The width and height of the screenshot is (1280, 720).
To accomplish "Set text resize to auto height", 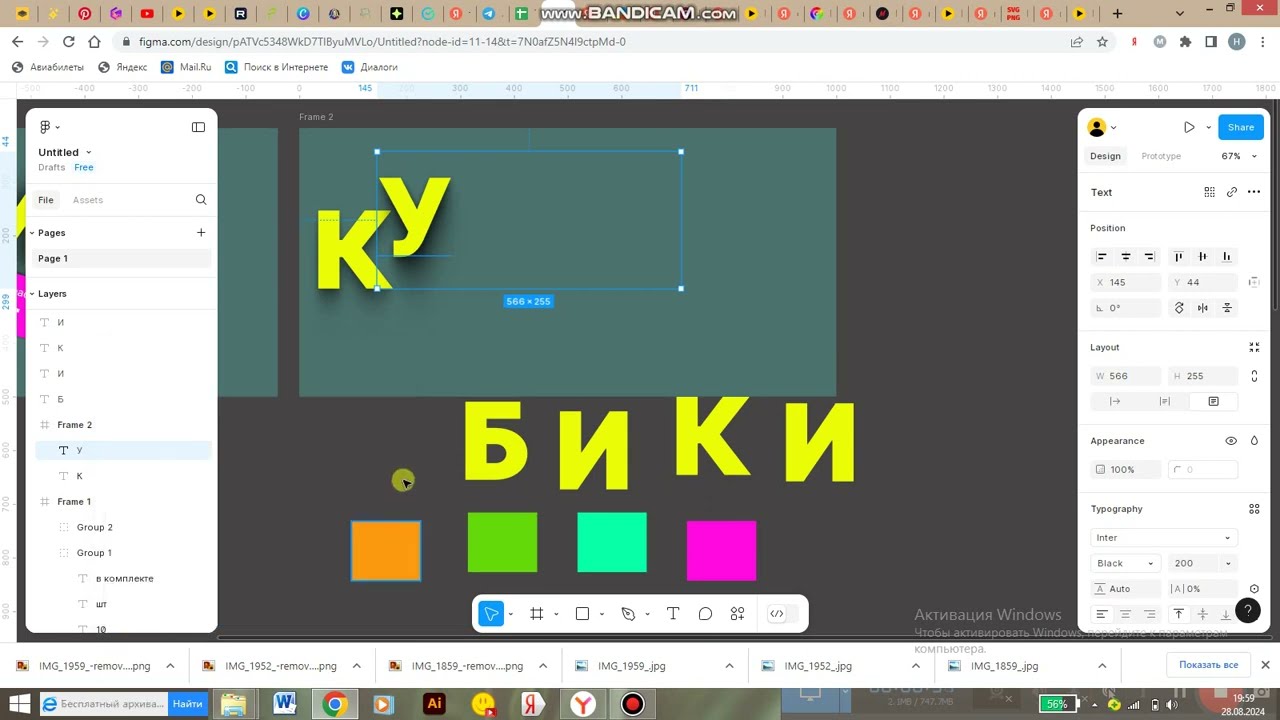I will pyautogui.click(x=1164, y=401).
